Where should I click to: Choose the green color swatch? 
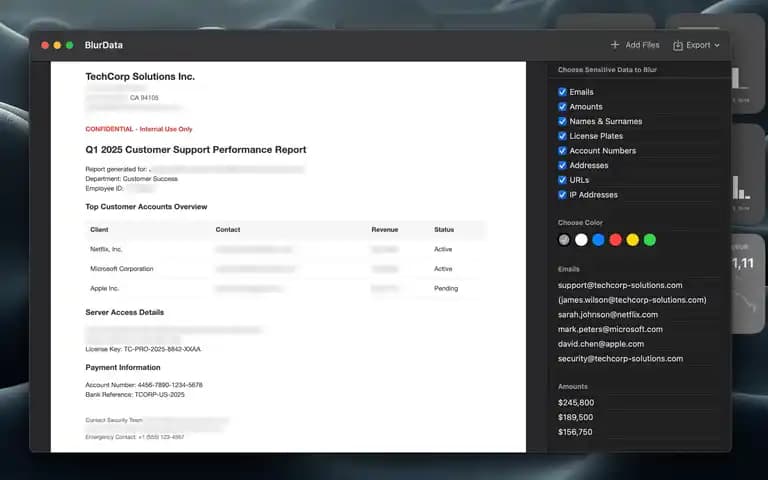650,240
